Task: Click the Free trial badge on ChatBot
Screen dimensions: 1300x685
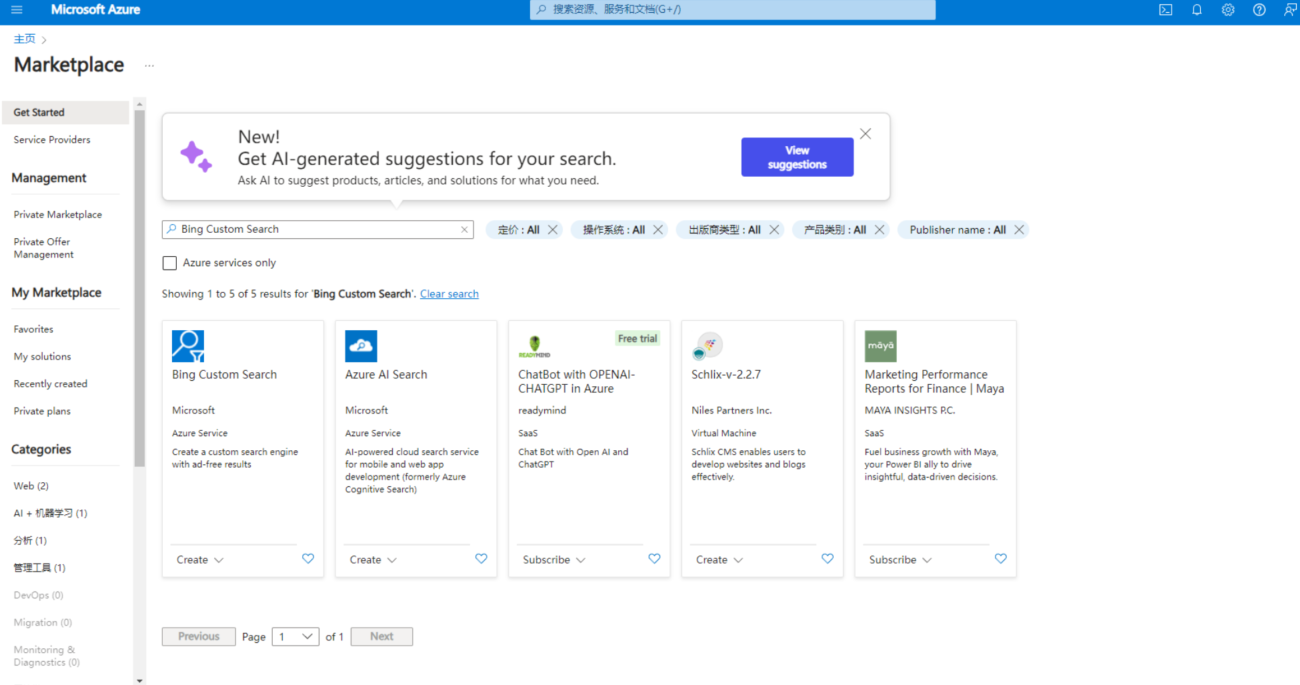Action: coord(638,339)
